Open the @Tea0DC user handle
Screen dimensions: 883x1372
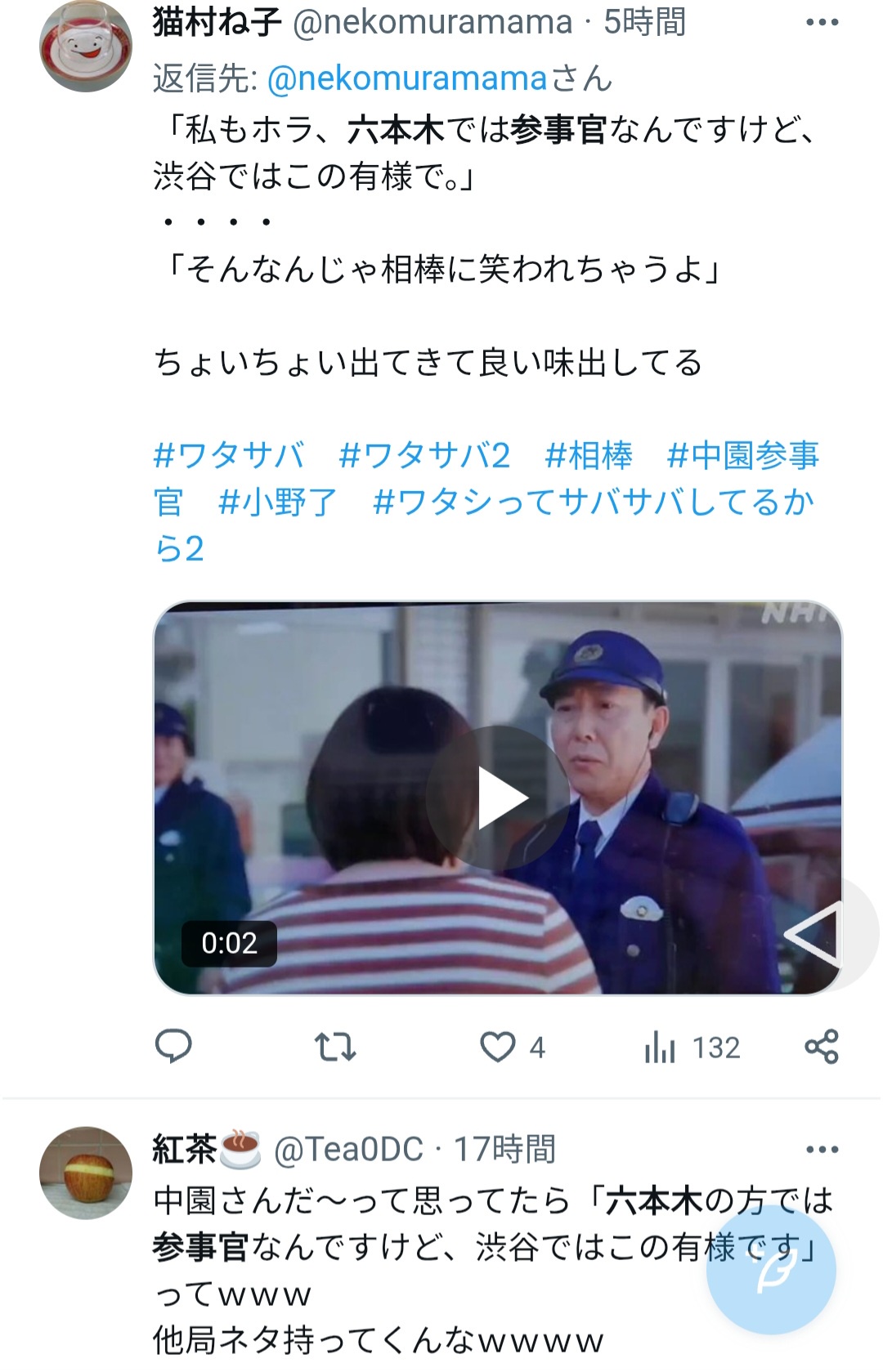[x=348, y=1149]
